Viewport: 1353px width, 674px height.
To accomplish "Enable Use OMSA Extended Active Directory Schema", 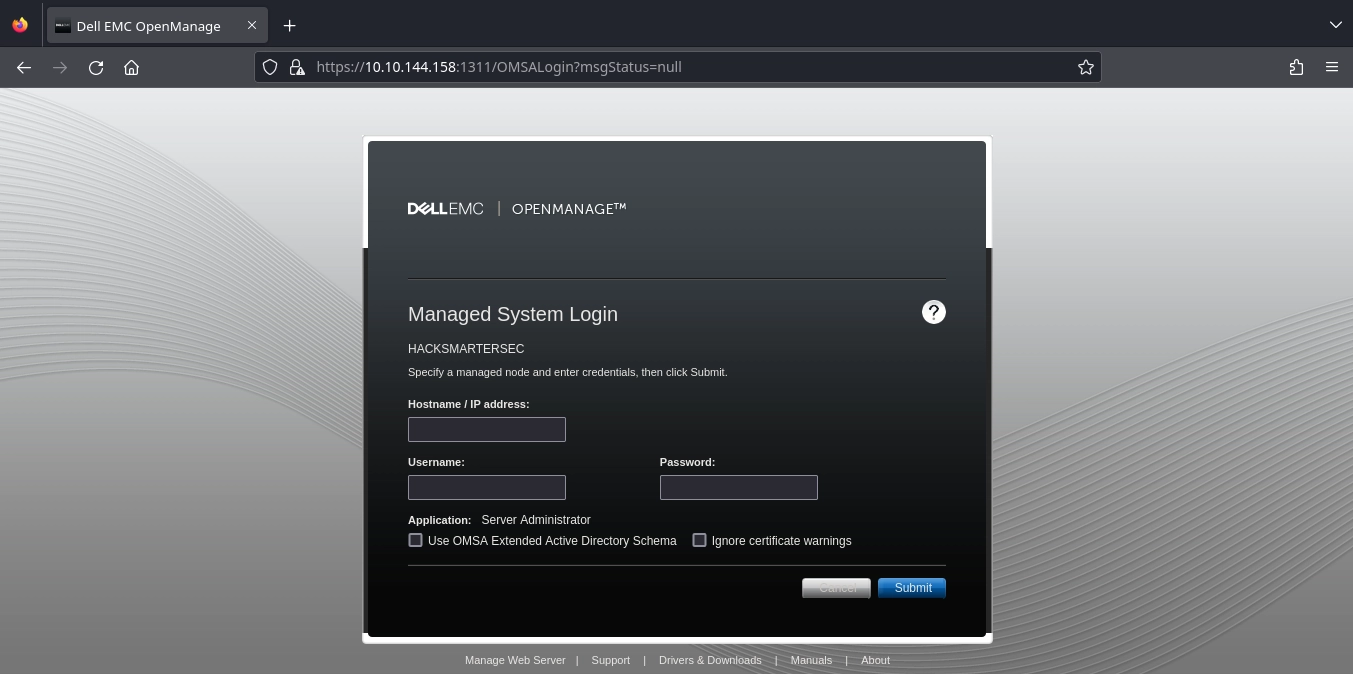I will coord(415,540).
